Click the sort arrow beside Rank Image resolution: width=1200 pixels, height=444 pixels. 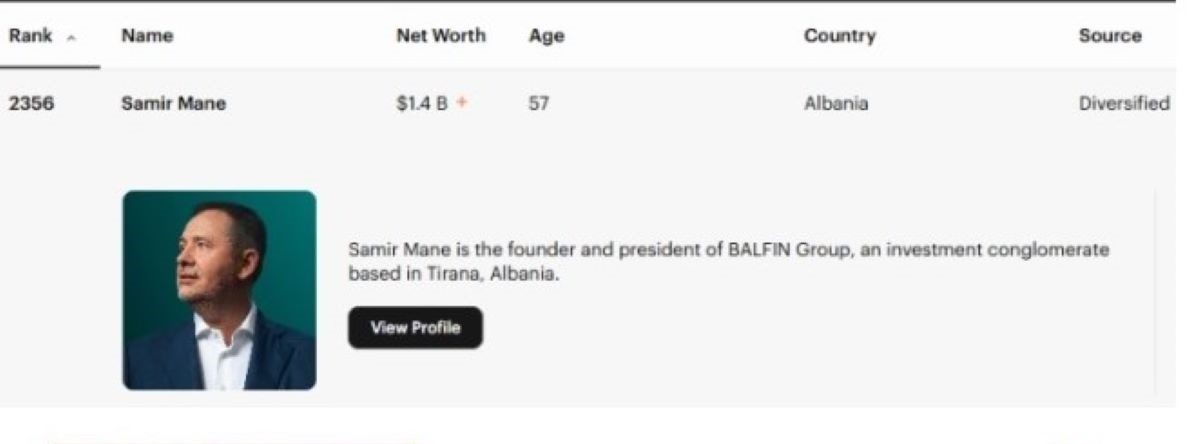[x=70, y=37]
